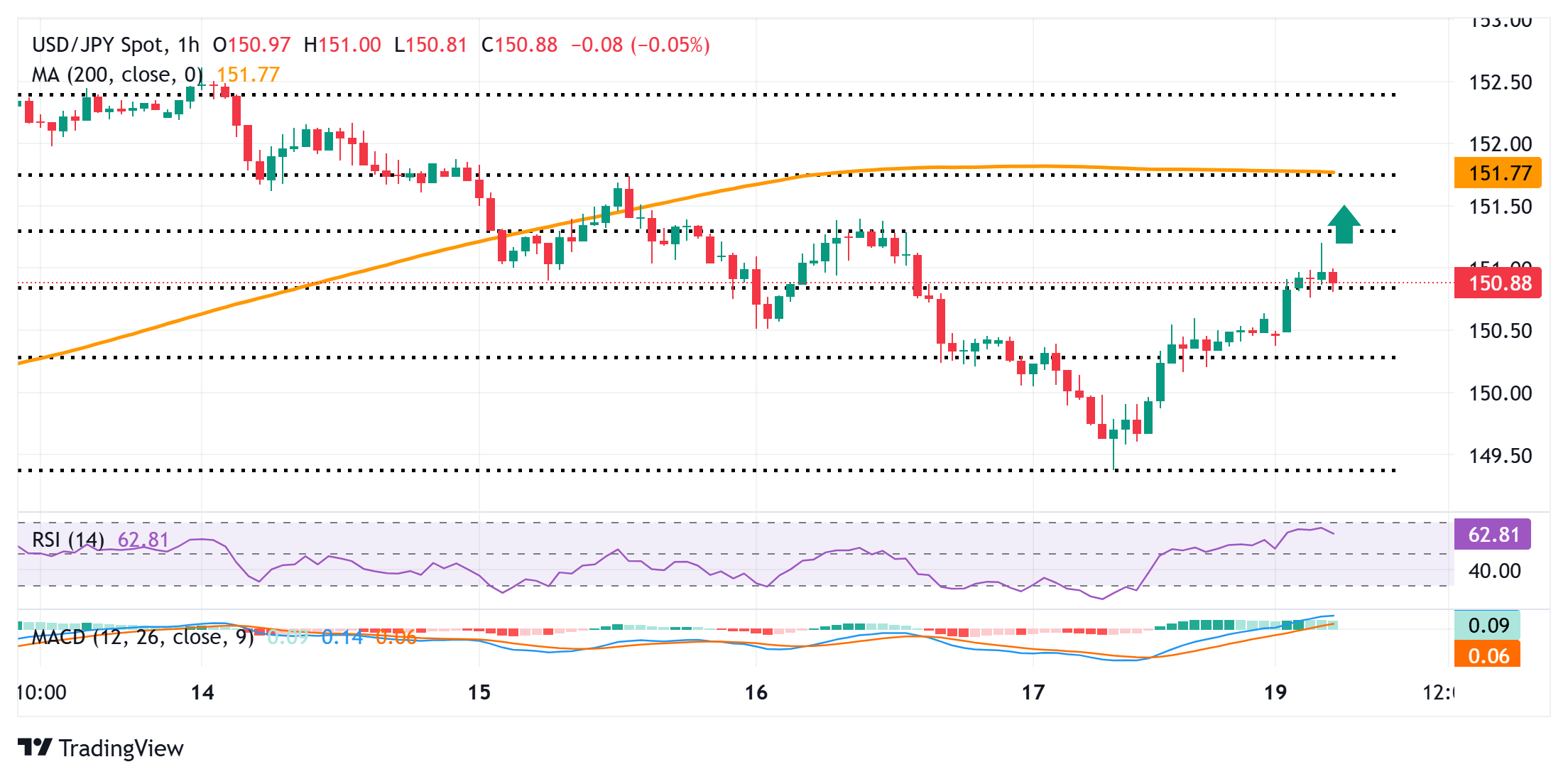Click the 152.50 price axis label

pos(1500,82)
